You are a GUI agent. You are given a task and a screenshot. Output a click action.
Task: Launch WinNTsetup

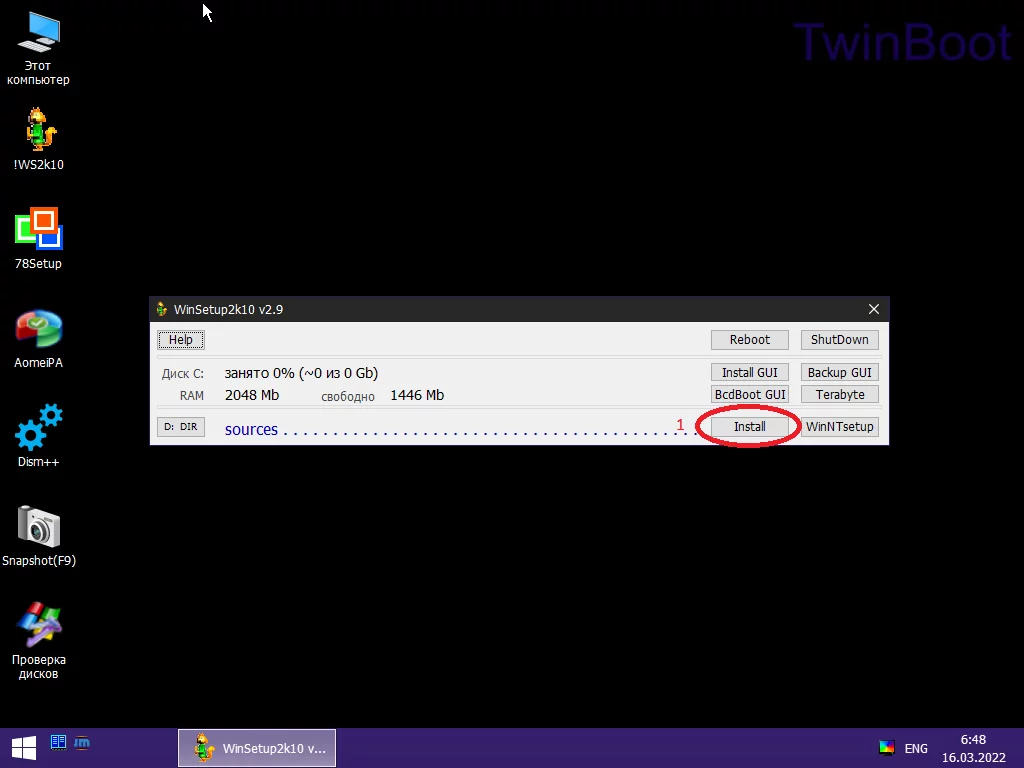pyautogui.click(x=839, y=426)
